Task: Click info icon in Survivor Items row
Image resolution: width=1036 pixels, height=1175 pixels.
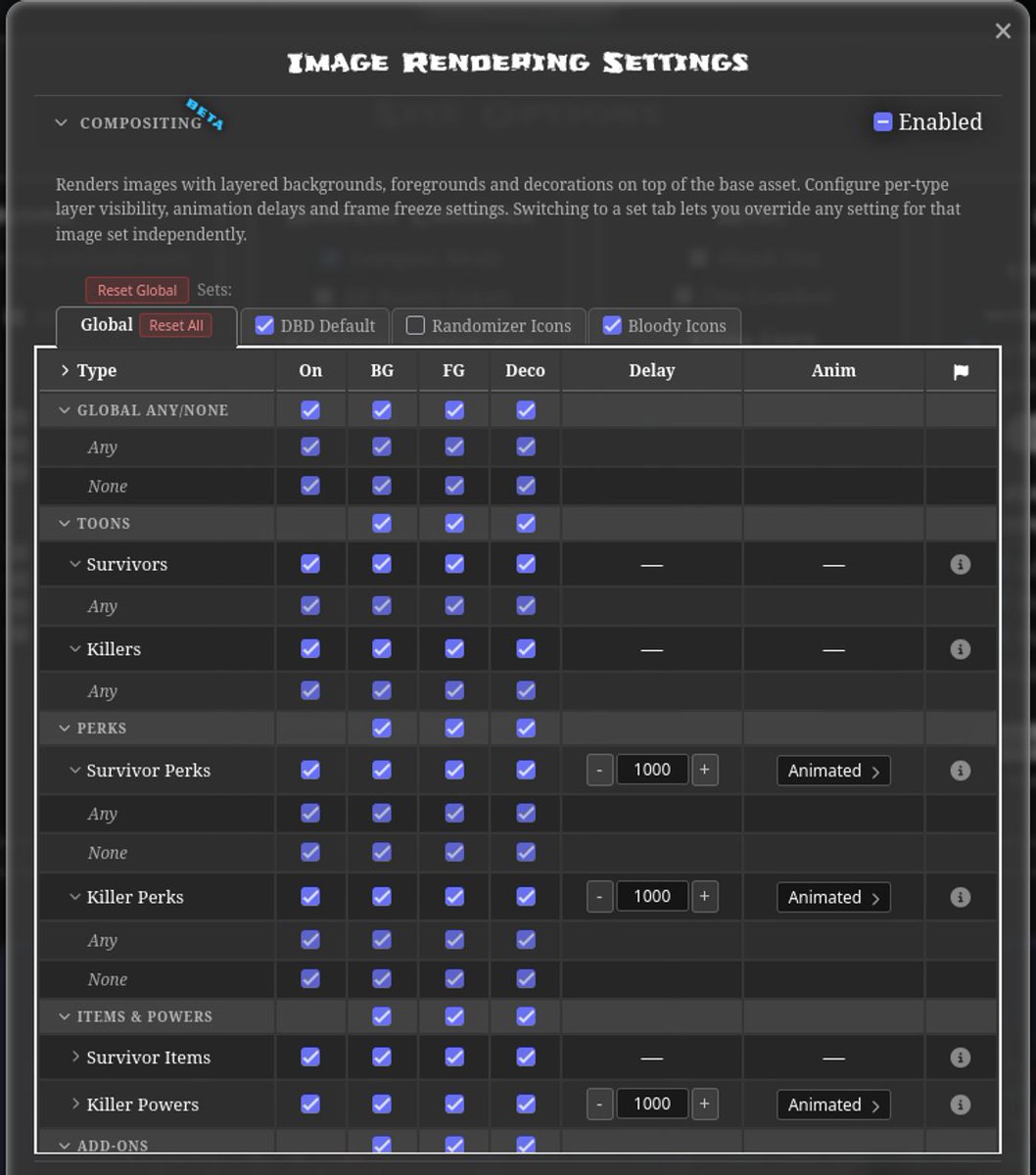Action: 961,1057
